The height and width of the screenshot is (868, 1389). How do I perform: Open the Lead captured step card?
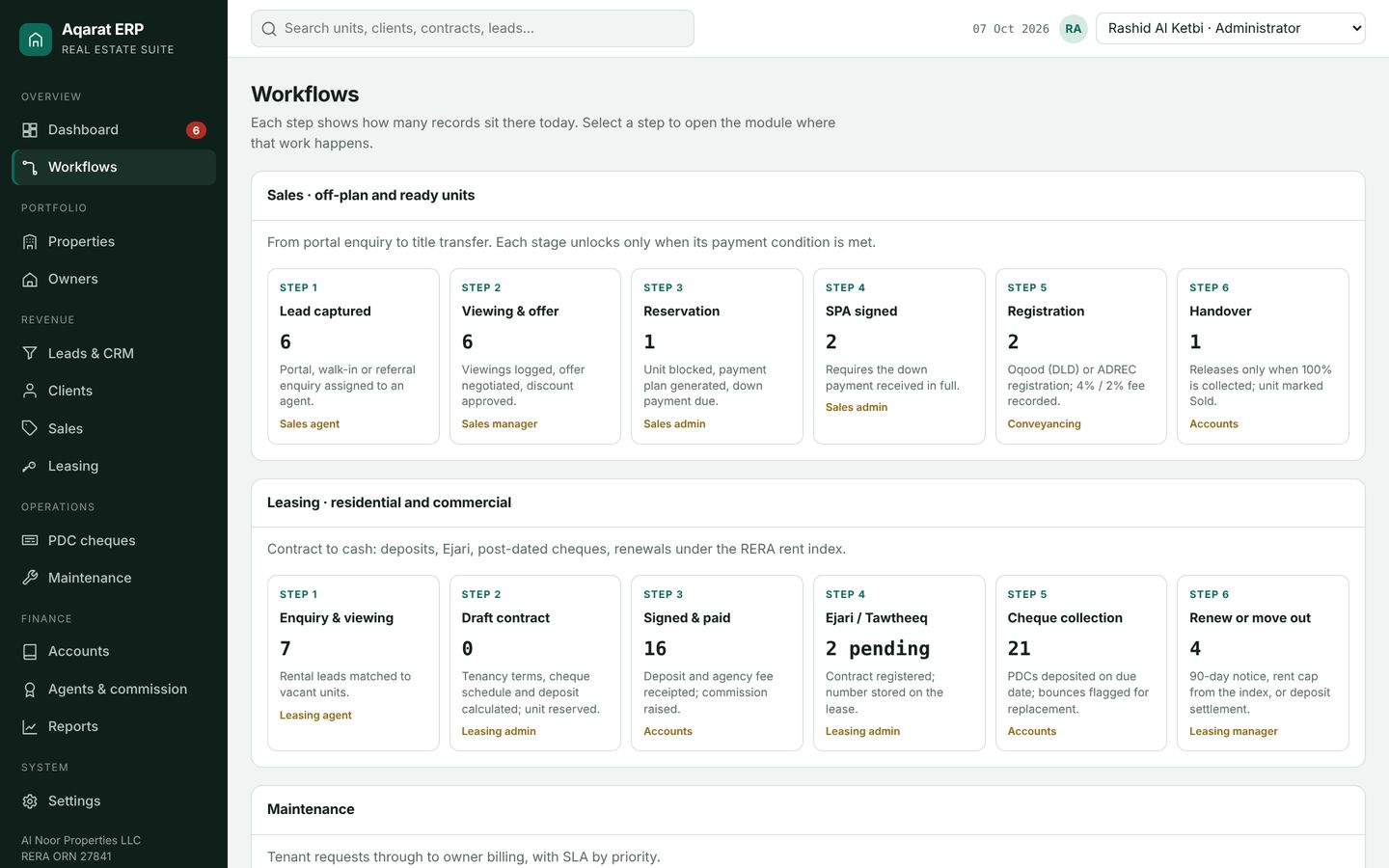coord(353,356)
